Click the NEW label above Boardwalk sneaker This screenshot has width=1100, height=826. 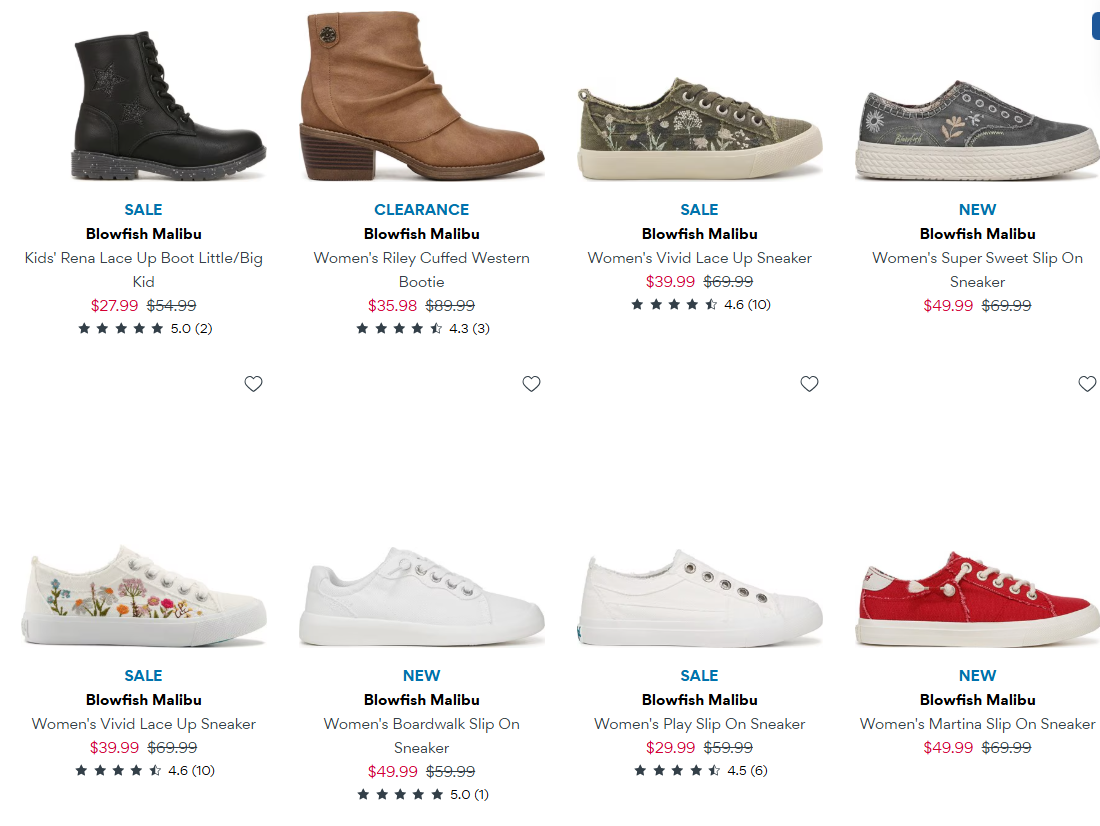click(421, 675)
